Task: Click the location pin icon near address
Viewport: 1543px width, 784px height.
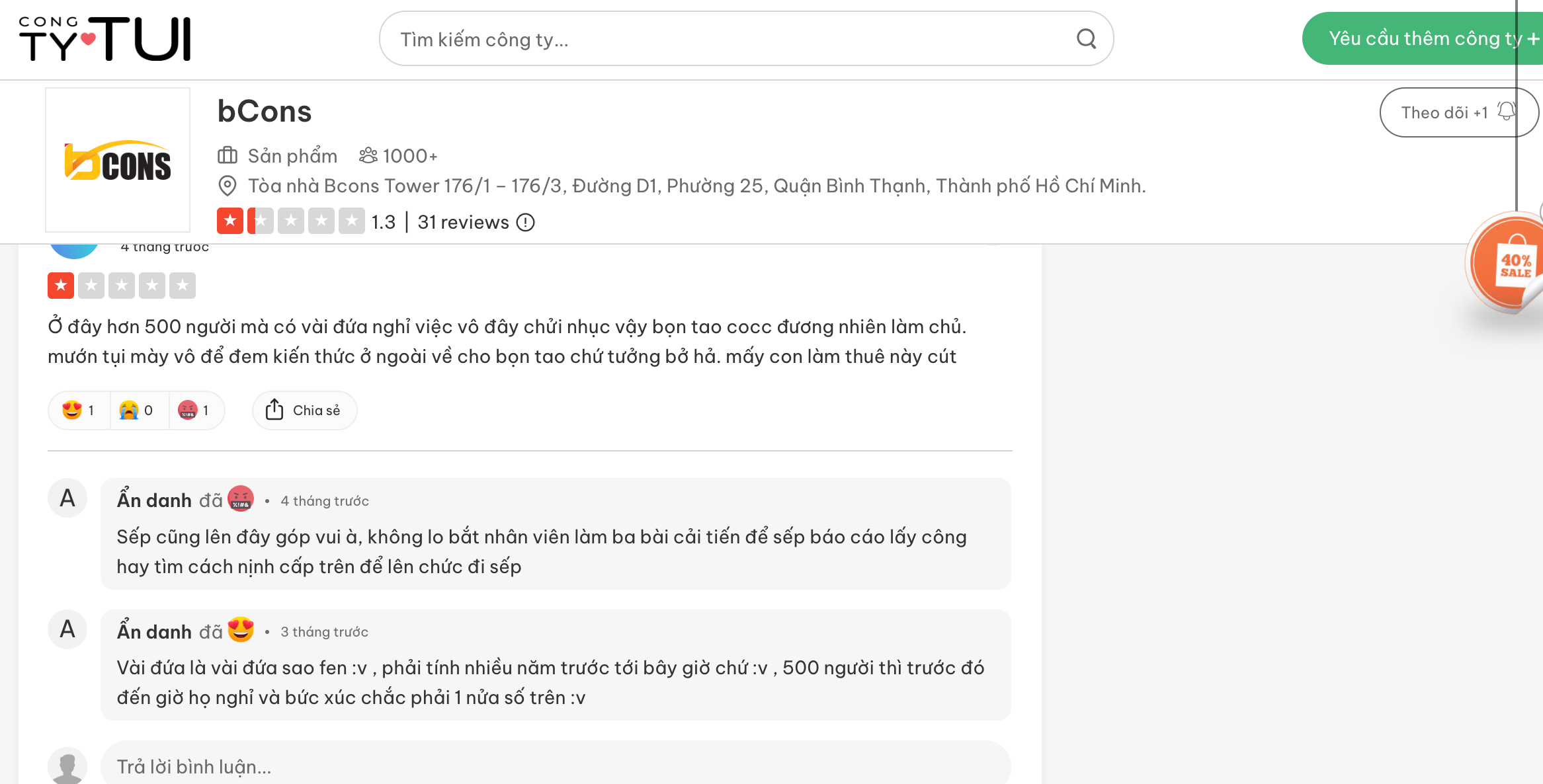Action: click(x=228, y=186)
